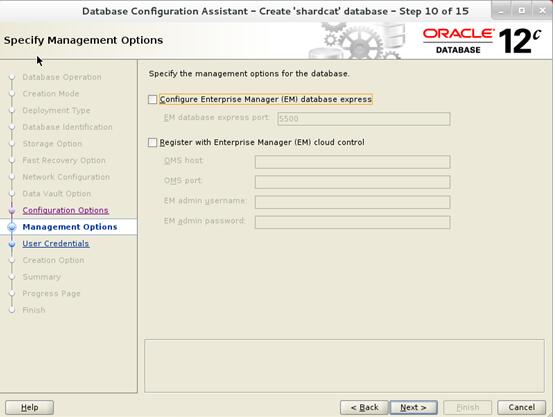Click the Management Options step bullet icon
This screenshot has height=417, width=555.
(x=12, y=227)
